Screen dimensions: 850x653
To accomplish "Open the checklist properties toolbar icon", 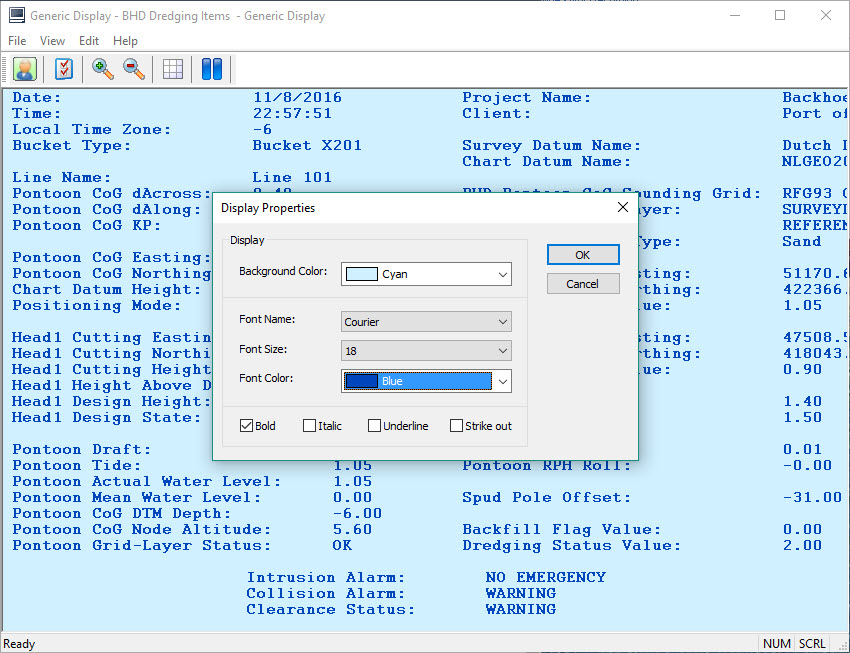I will click(x=64, y=69).
